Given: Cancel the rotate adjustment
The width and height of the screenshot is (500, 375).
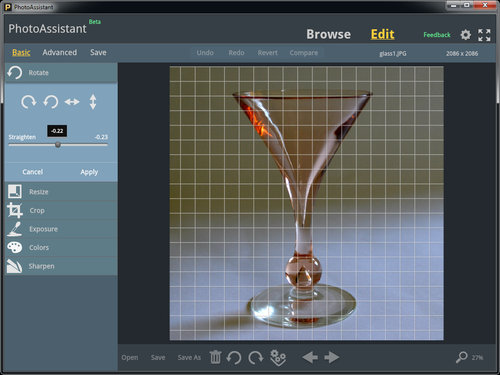Looking at the screenshot, I should [33, 172].
